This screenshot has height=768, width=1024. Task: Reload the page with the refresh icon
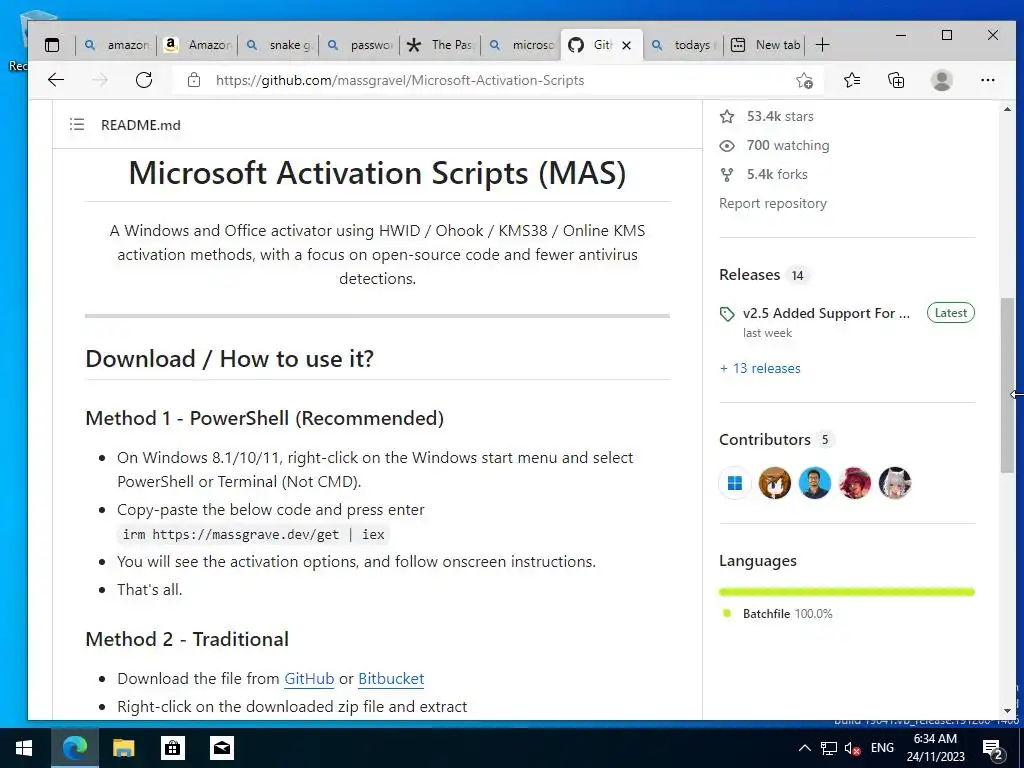click(x=144, y=80)
